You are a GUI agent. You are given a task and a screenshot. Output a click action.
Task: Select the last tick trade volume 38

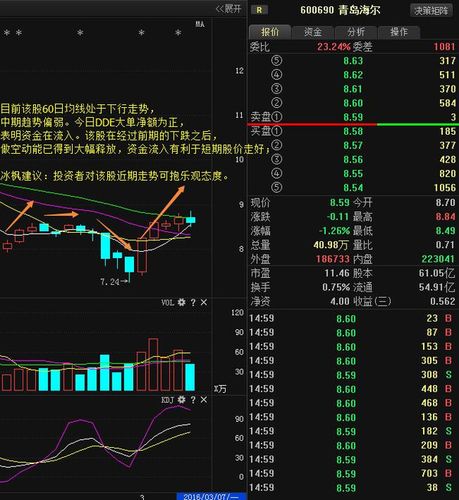pyautogui.click(x=432, y=488)
